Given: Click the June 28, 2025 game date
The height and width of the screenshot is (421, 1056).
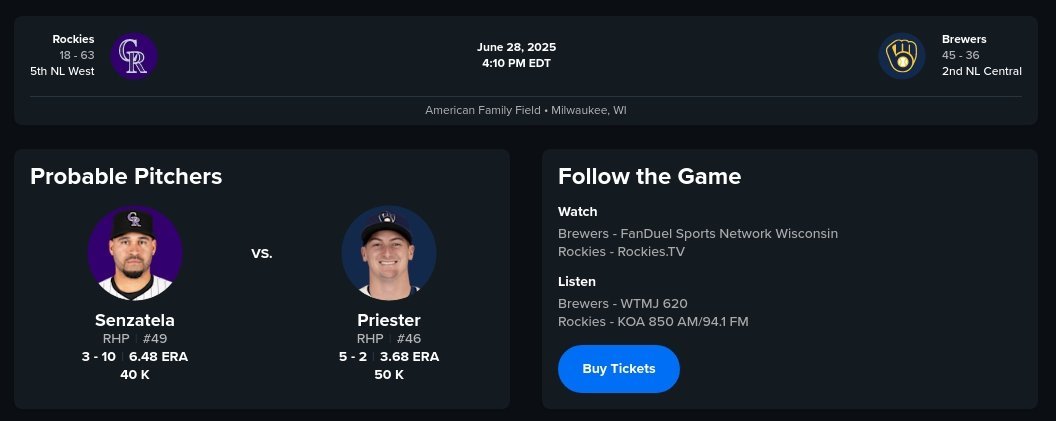Looking at the screenshot, I should 516,47.
